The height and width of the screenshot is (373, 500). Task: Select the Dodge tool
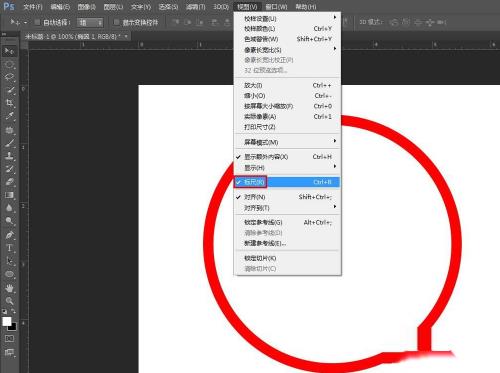(x=9, y=221)
